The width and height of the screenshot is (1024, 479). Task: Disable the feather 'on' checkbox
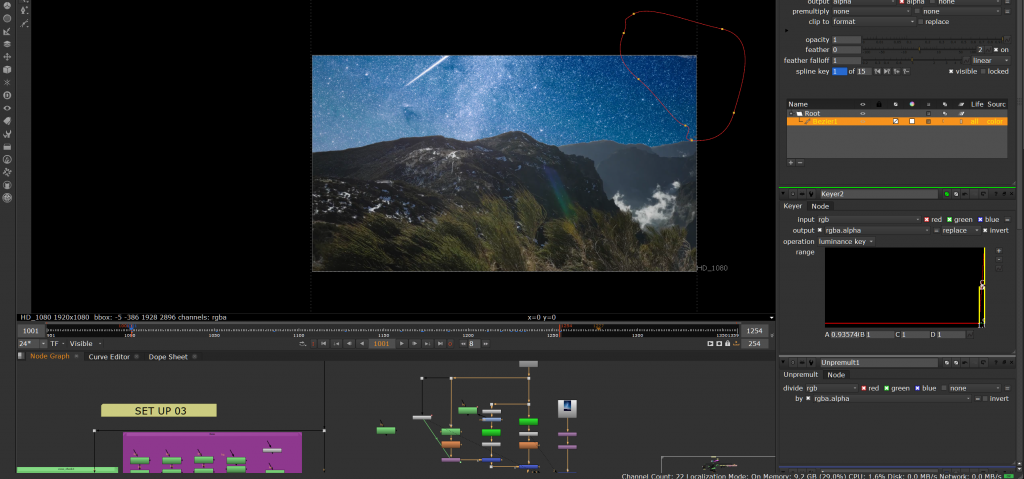click(x=996, y=50)
